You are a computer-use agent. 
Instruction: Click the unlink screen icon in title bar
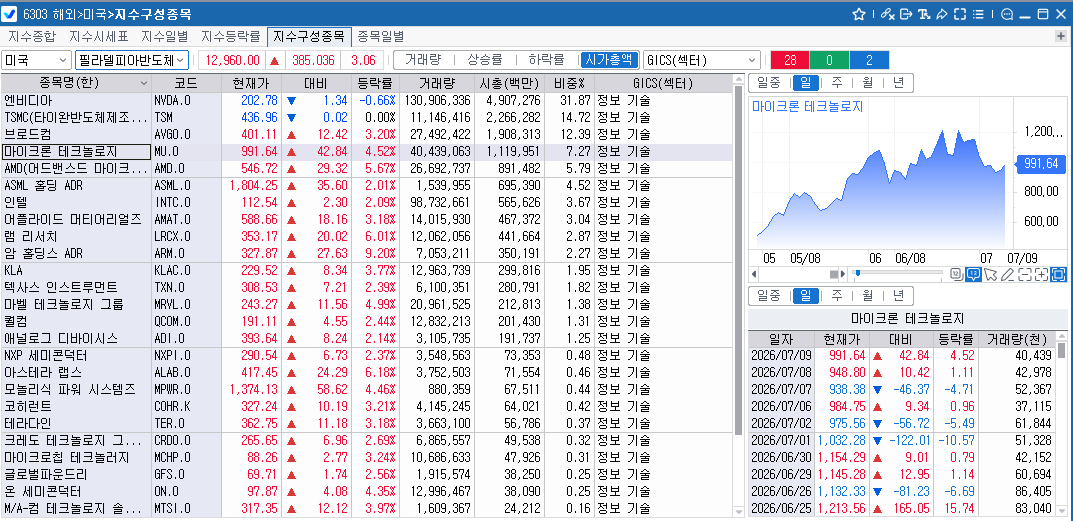coord(887,14)
